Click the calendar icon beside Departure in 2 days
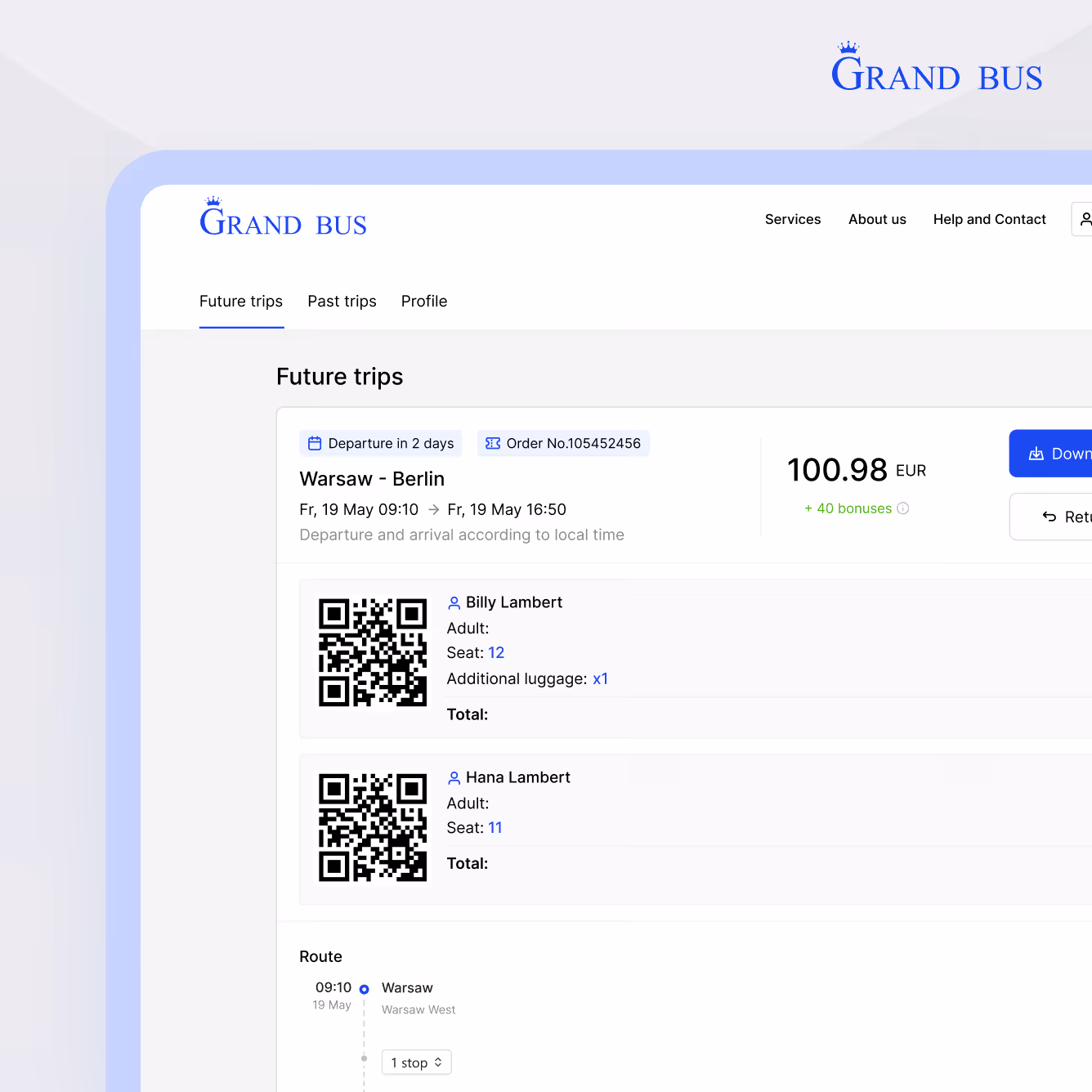 tap(315, 443)
